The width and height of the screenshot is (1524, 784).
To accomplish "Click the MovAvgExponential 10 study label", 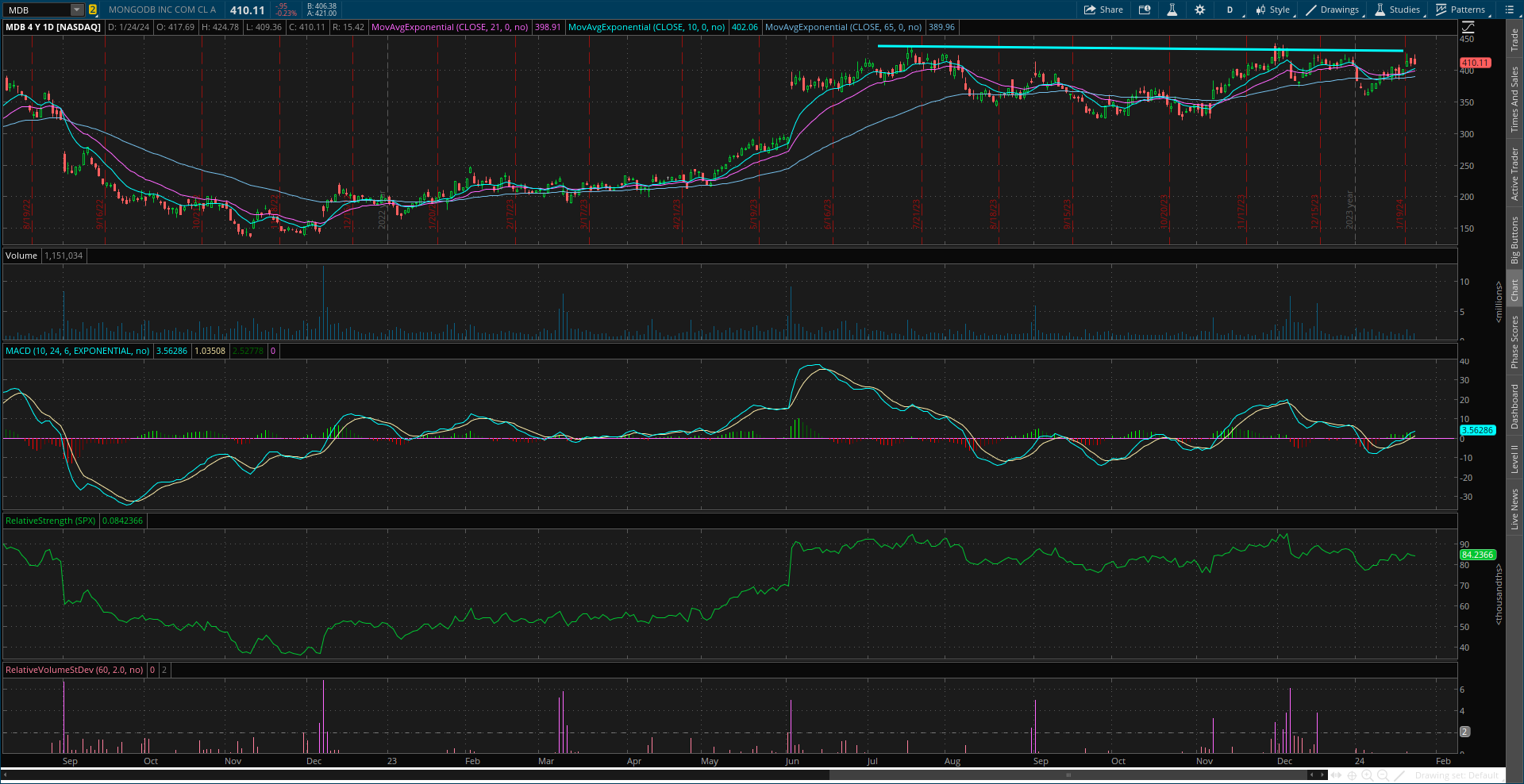I will pyautogui.click(x=647, y=27).
